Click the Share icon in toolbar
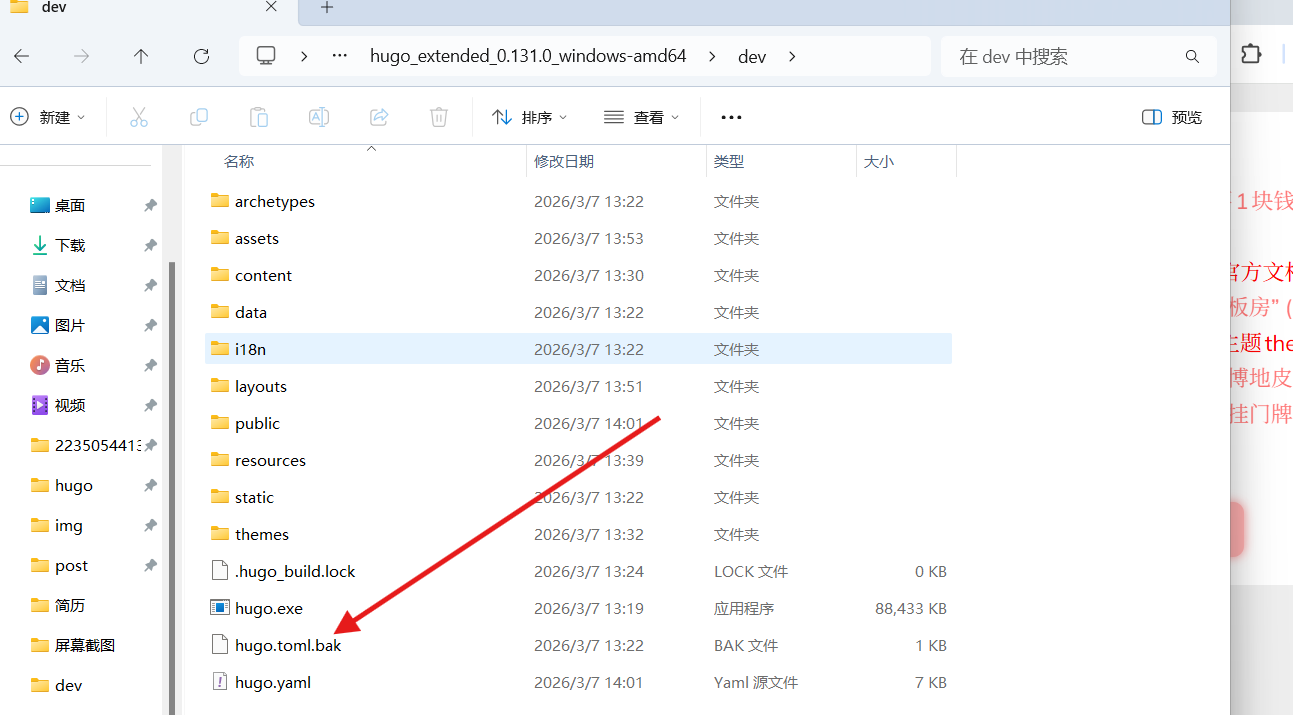1293x715 pixels. pos(379,117)
